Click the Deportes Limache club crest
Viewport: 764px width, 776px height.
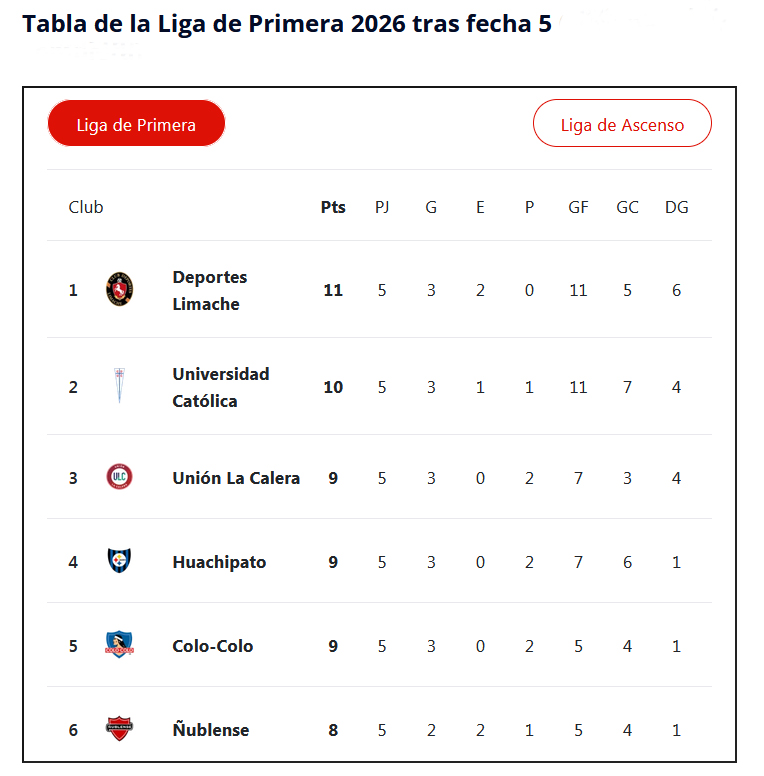coord(120,290)
